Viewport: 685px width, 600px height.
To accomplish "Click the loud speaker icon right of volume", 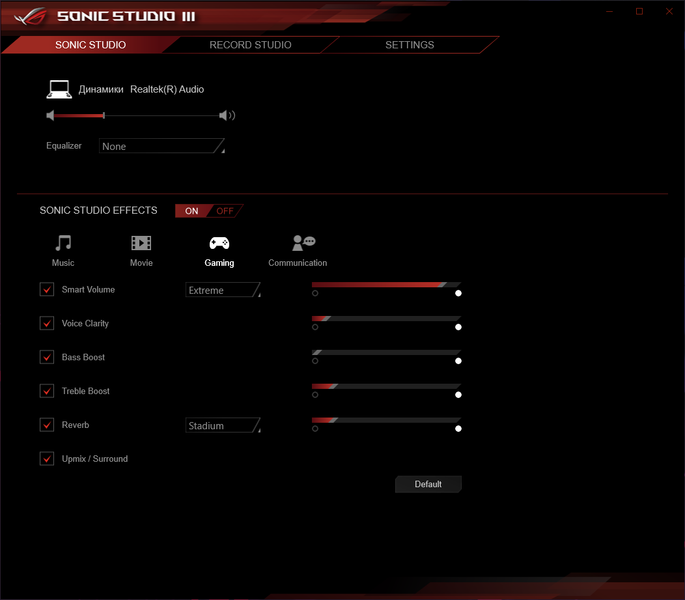I will coord(227,115).
